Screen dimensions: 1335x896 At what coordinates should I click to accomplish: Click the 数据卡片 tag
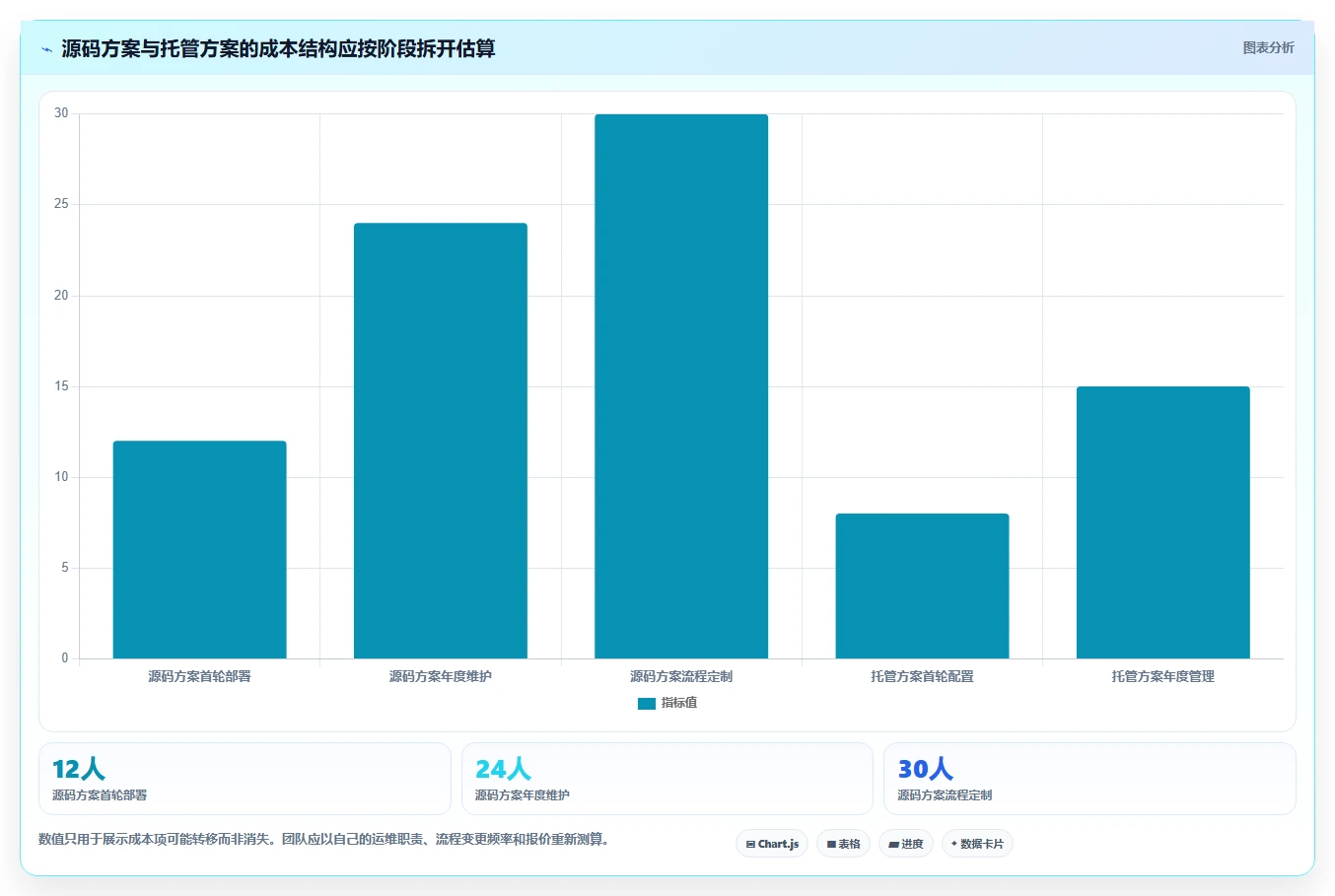pyautogui.click(x=977, y=844)
